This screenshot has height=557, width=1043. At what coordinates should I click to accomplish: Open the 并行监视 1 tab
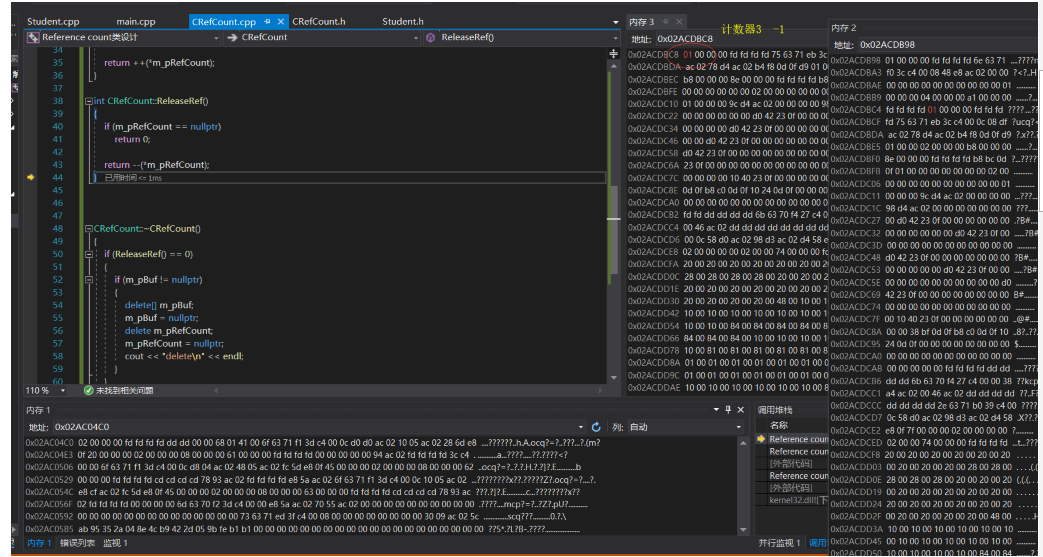pos(780,543)
